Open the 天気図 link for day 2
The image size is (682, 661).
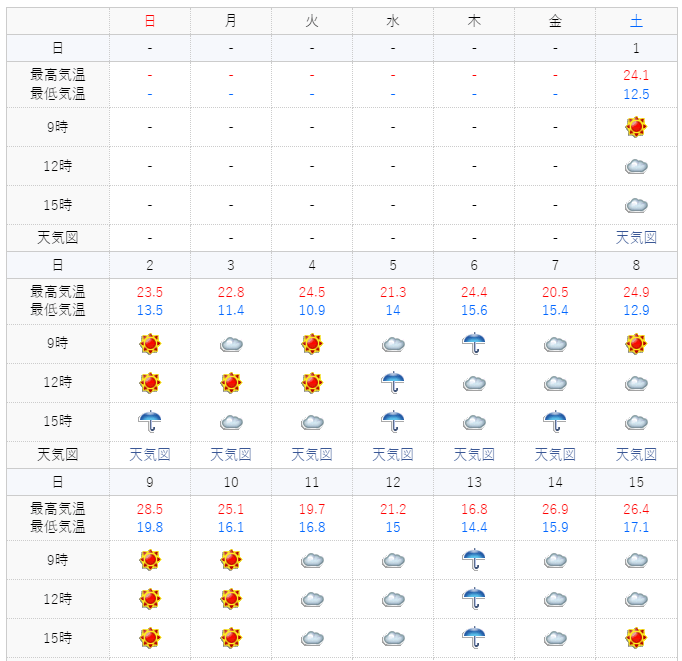coord(150,455)
